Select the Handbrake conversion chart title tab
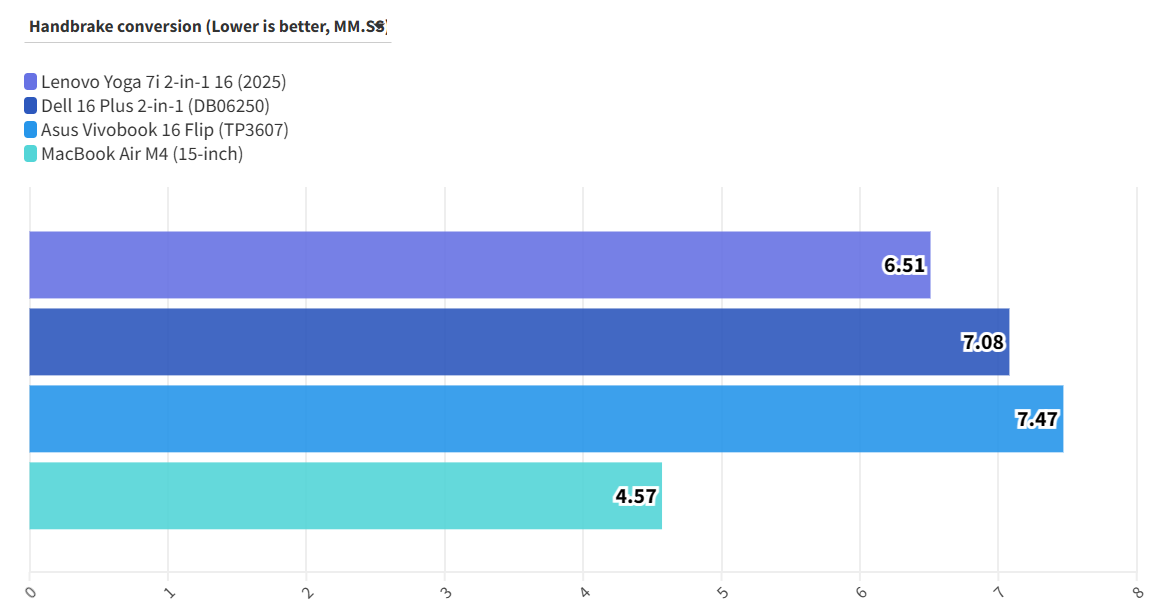Screen dimensions: 1167x616 click(x=207, y=27)
